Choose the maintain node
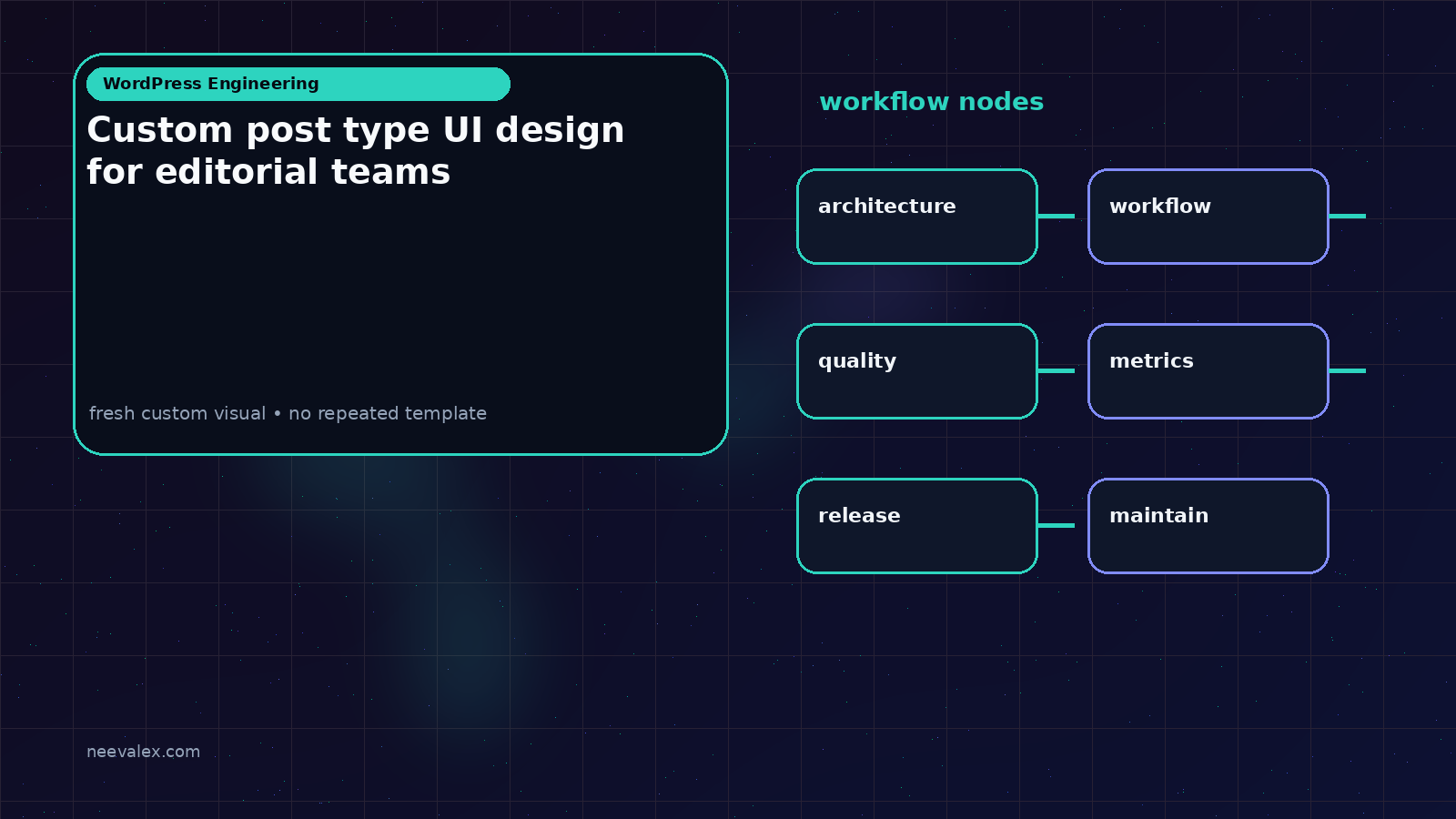Image resolution: width=1456 pixels, height=819 pixels. (1208, 526)
